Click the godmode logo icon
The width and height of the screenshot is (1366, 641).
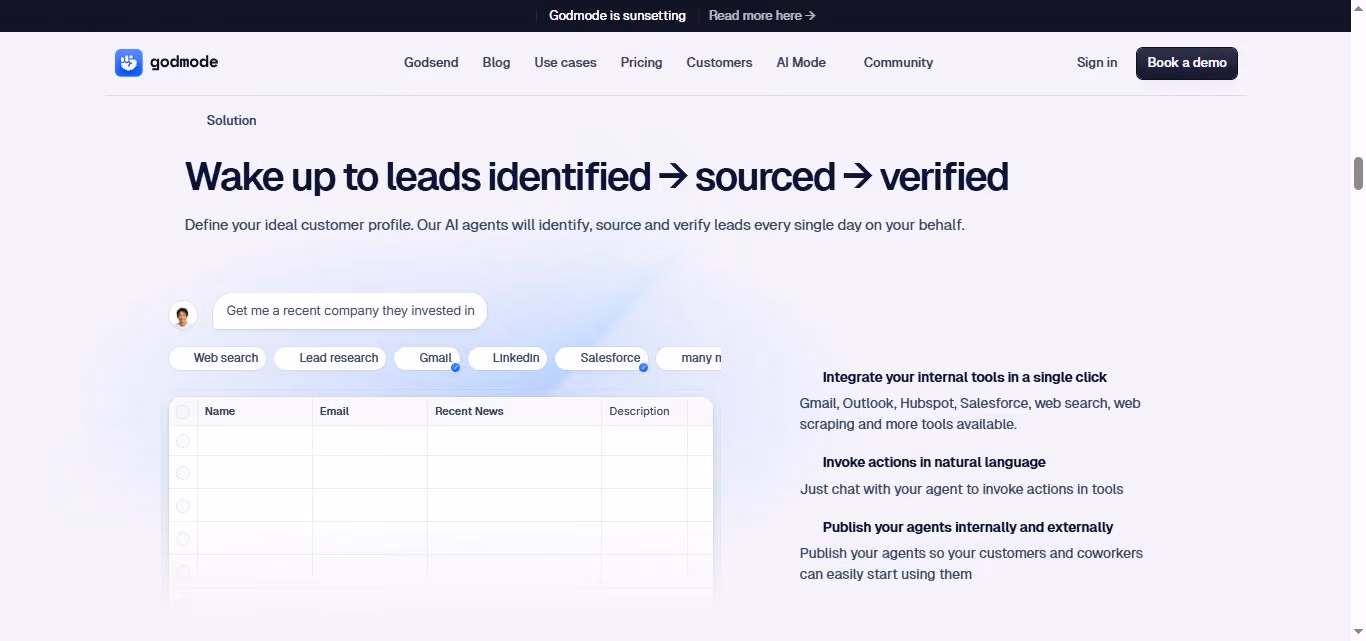pos(128,63)
